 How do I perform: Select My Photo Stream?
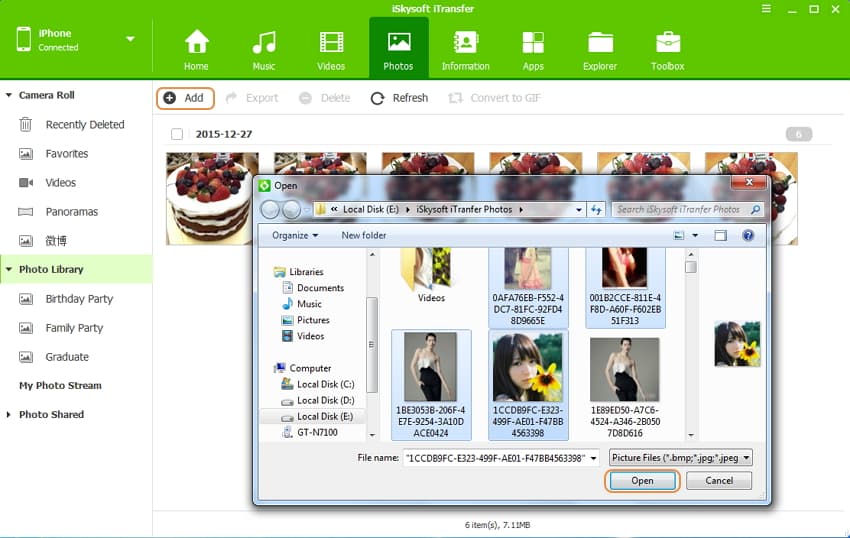pyautogui.click(x=60, y=386)
